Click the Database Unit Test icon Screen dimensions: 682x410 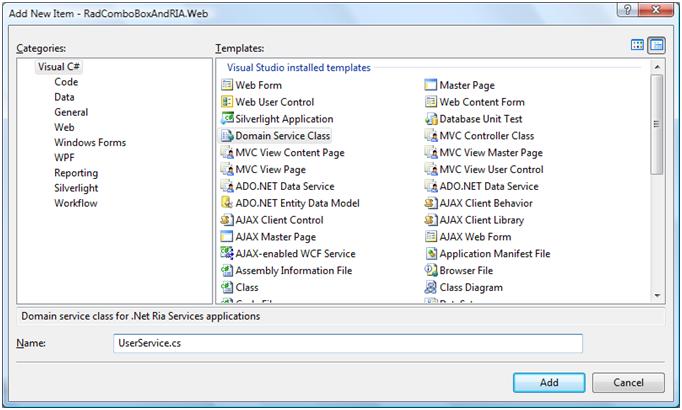431,119
